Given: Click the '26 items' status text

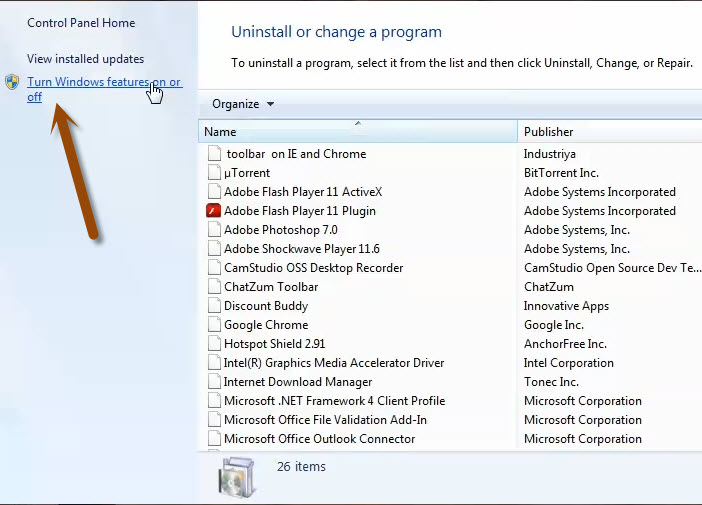Looking at the screenshot, I should coord(301,466).
